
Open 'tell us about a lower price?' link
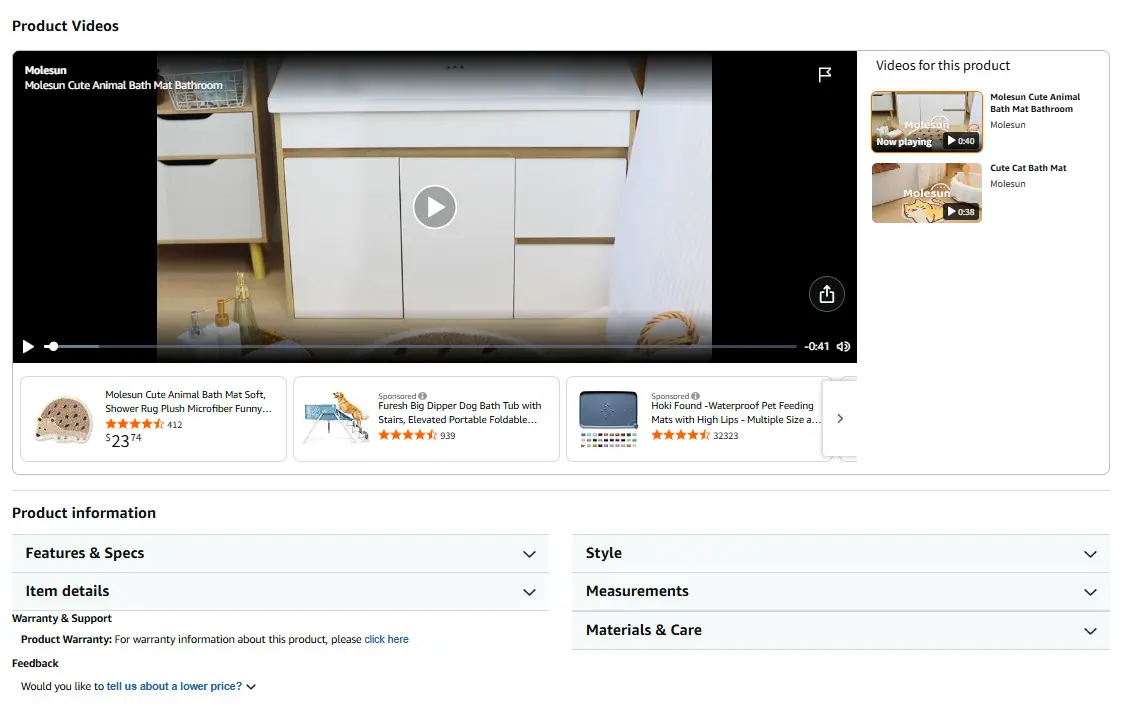pos(174,686)
